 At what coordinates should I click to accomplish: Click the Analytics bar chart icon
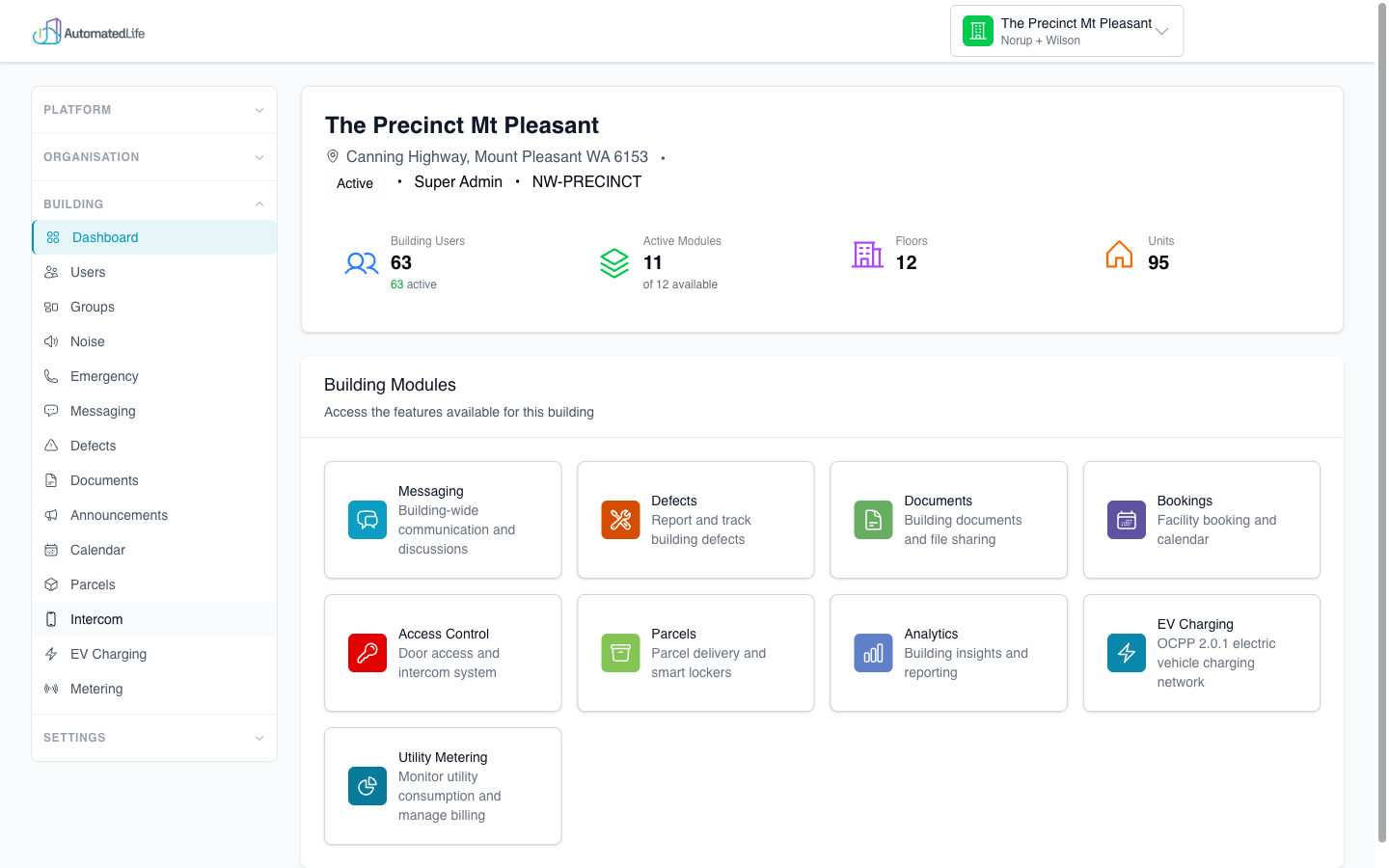click(872, 653)
